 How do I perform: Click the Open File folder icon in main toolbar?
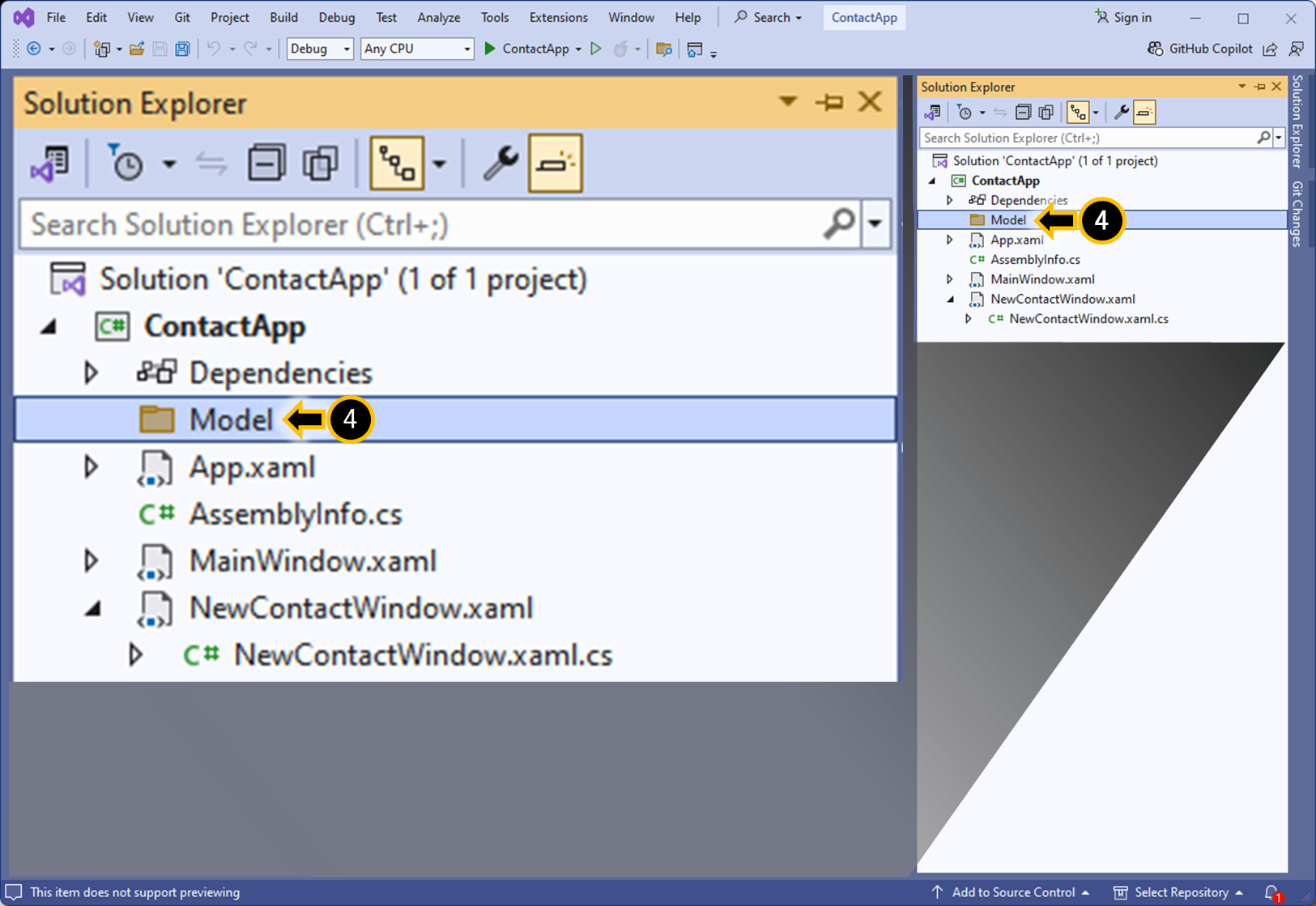tap(137, 49)
